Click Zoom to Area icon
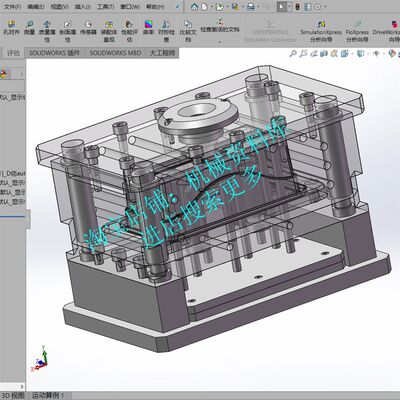 (303, 53)
